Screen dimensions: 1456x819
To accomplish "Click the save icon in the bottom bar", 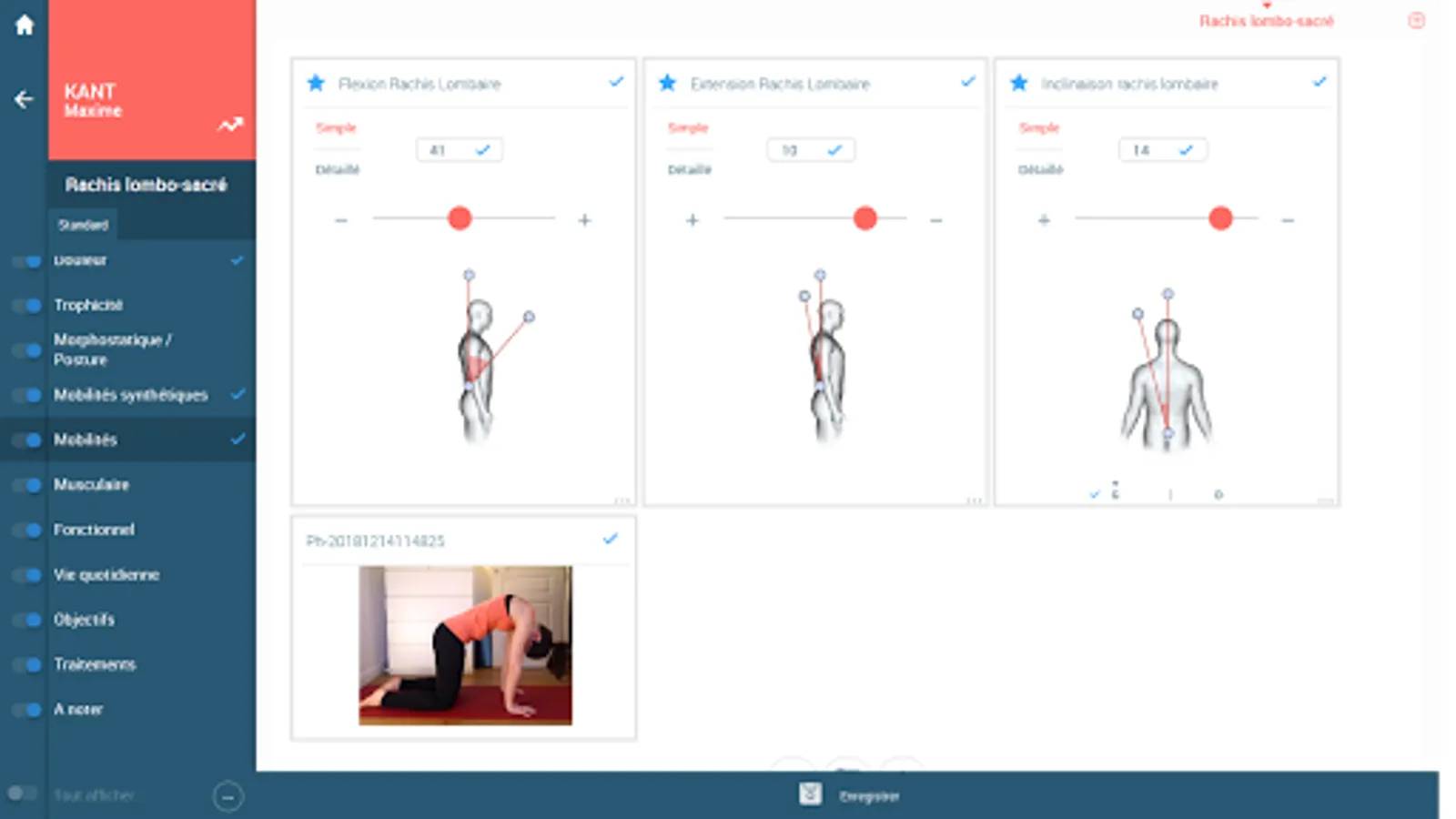I will click(809, 794).
